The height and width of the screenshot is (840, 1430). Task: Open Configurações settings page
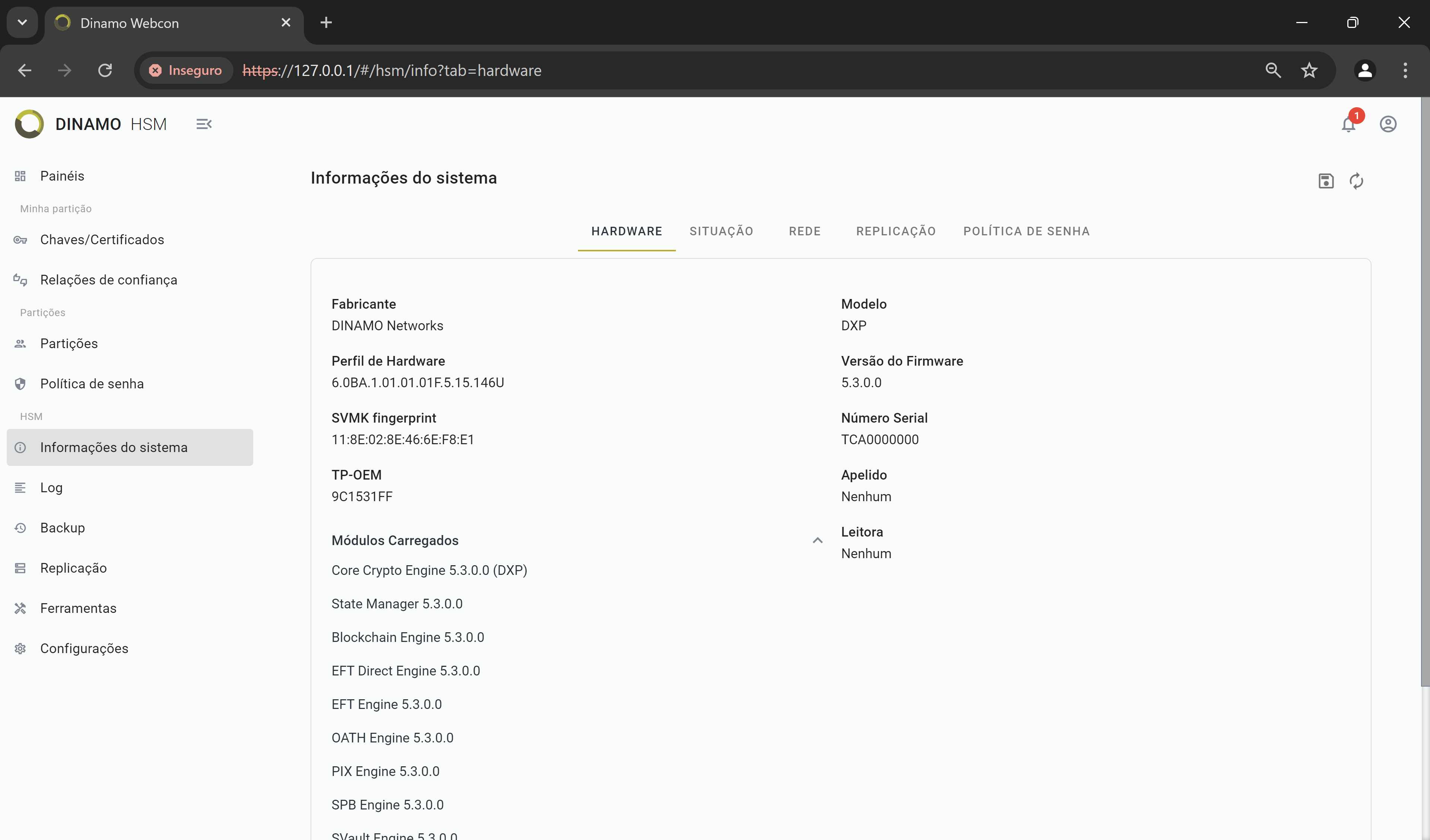pos(130,649)
